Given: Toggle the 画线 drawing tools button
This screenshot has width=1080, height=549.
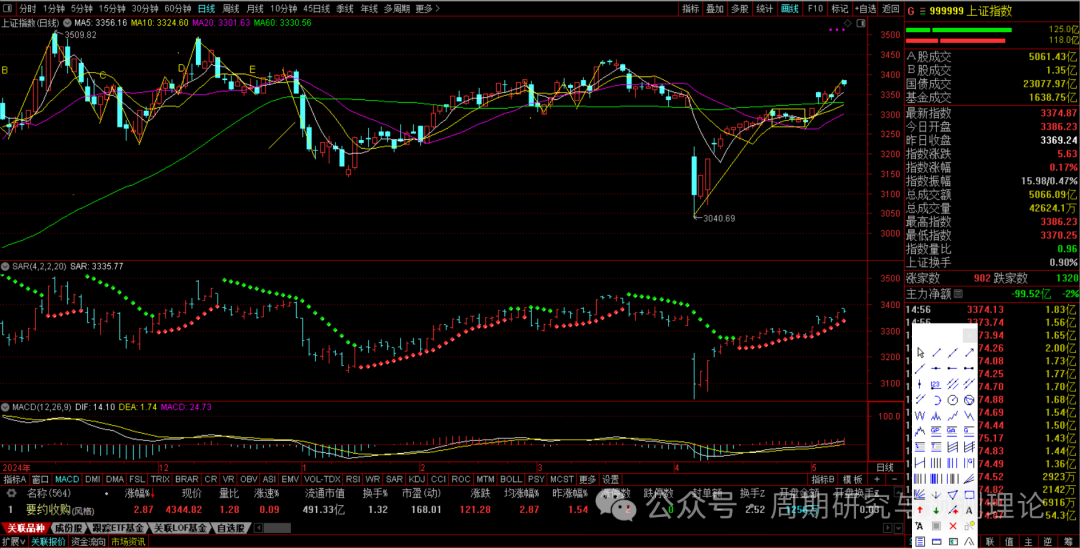Looking at the screenshot, I should (790, 8).
